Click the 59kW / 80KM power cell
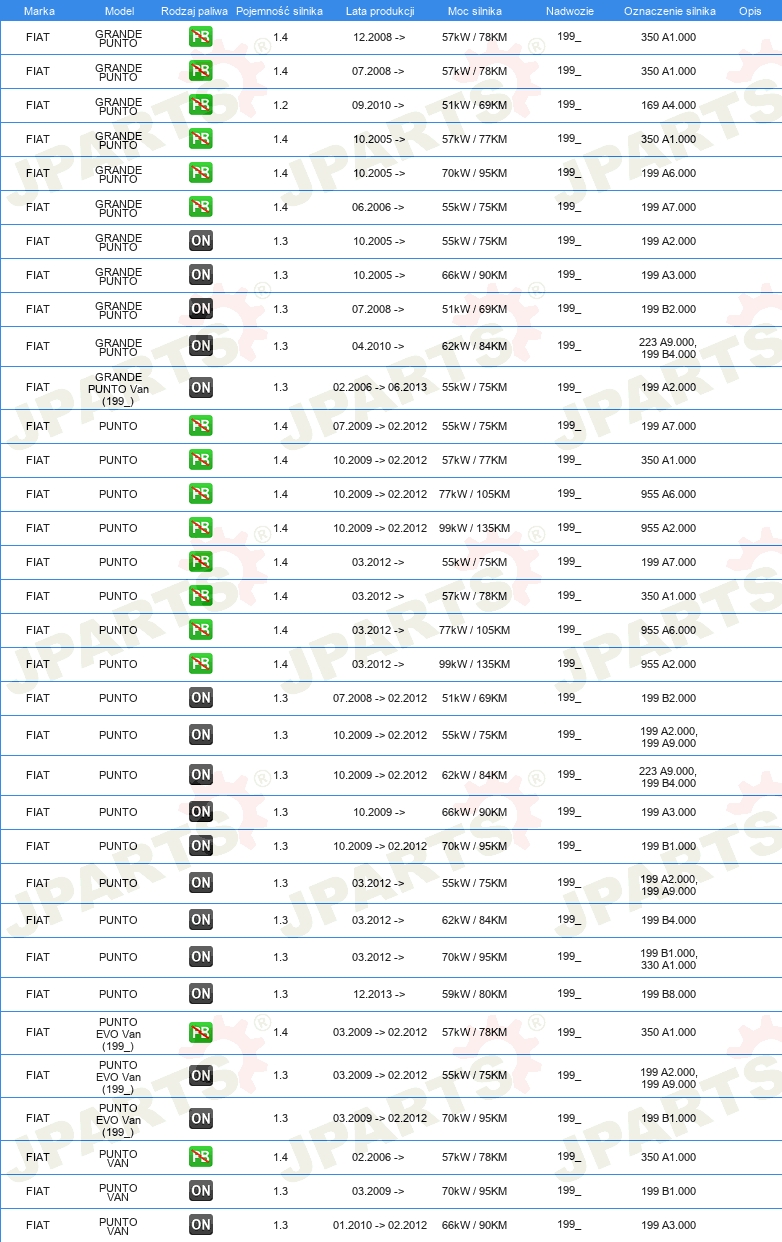Screen dimensions: 782x1242 (475, 994)
